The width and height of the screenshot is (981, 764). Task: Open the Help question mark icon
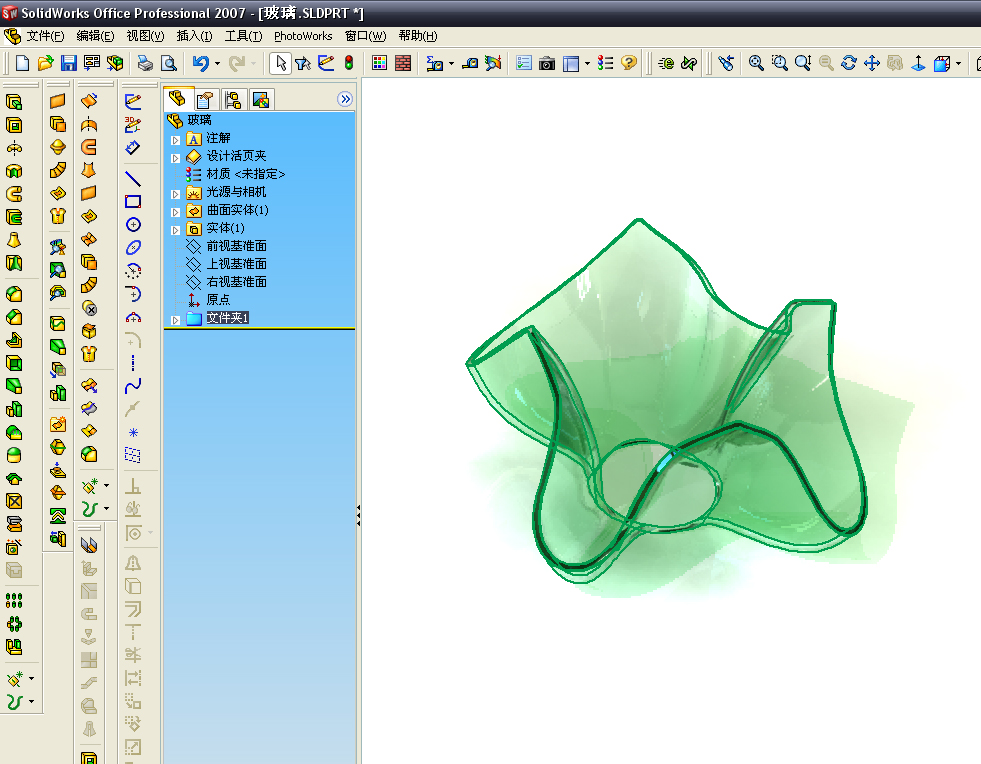tap(629, 63)
